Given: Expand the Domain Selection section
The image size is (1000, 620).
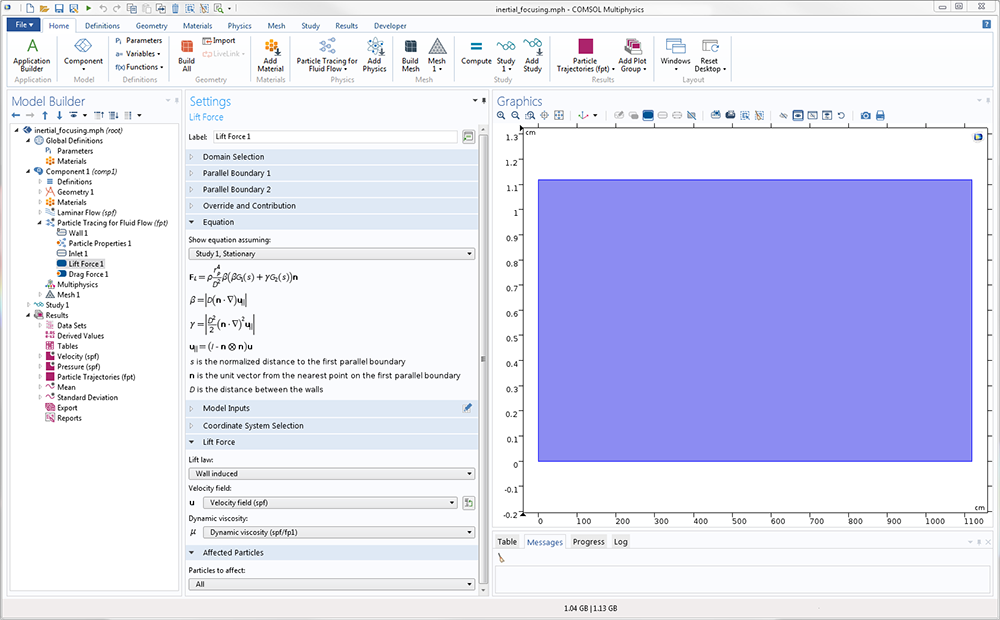Looking at the screenshot, I should (x=233, y=157).
